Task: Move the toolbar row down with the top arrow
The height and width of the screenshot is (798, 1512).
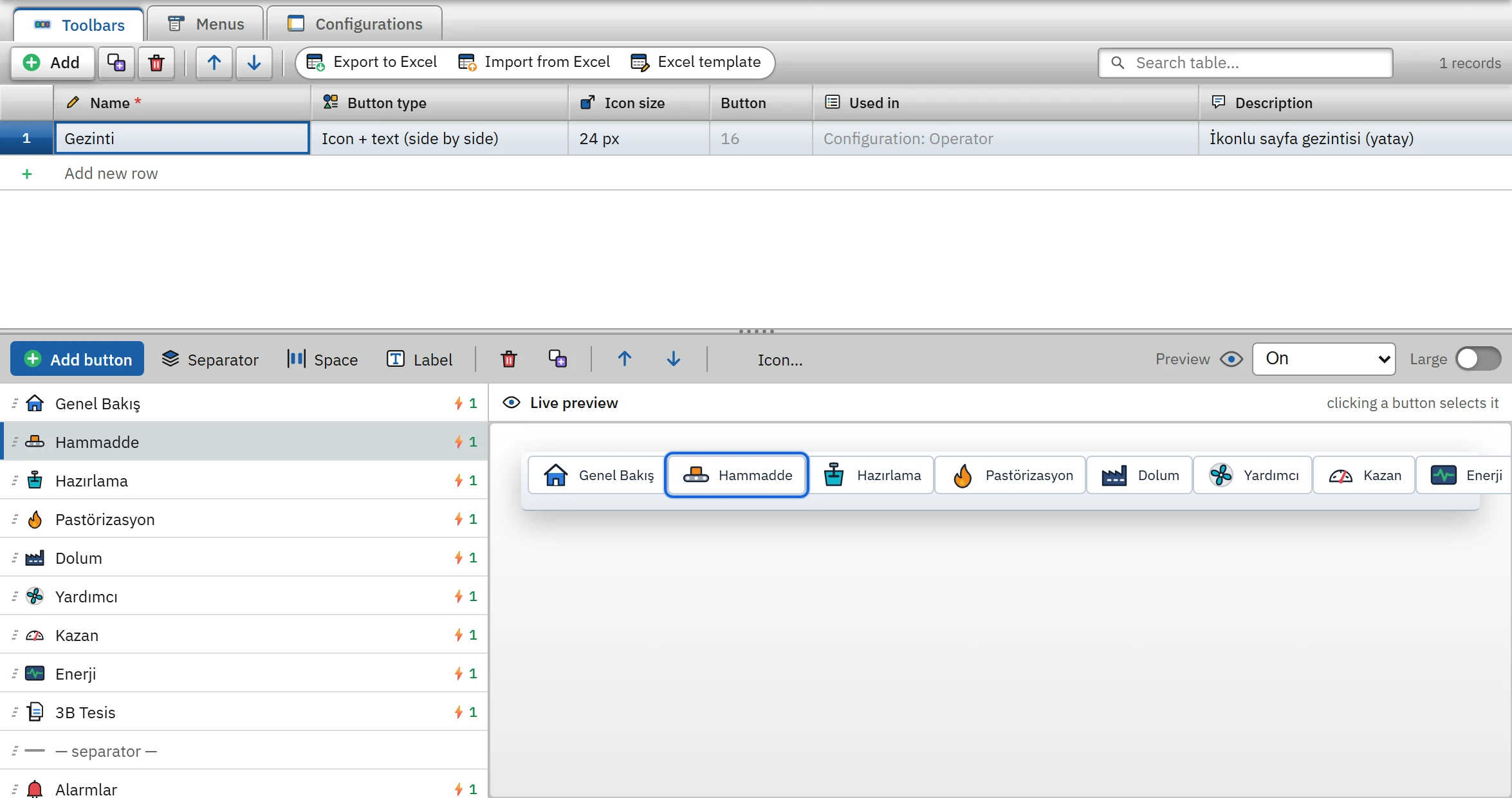Action: tap(254, 62)
